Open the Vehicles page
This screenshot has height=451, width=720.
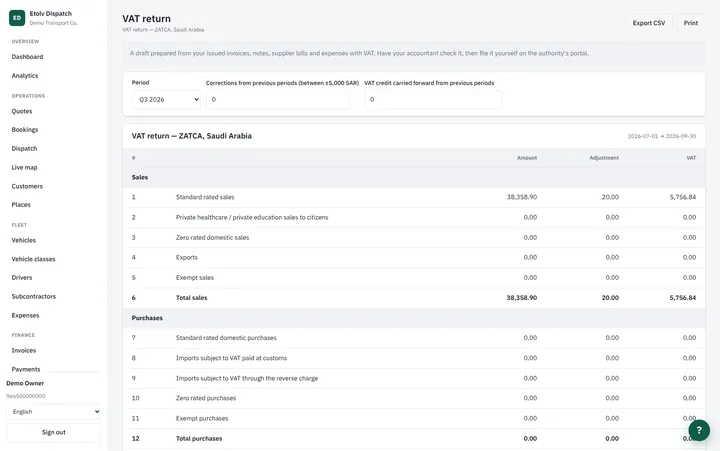pyautogui.click(x=23, y=240)
